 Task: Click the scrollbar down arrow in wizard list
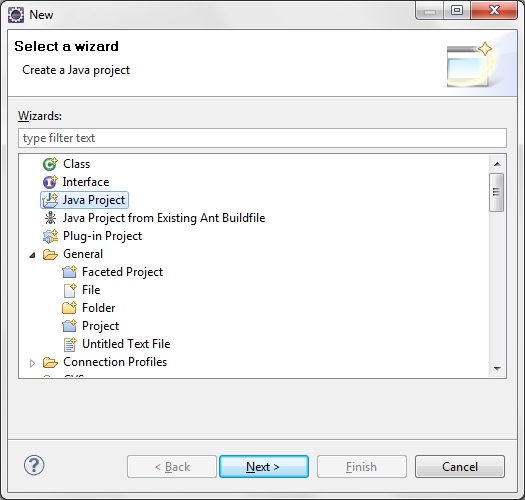point(497,369)
